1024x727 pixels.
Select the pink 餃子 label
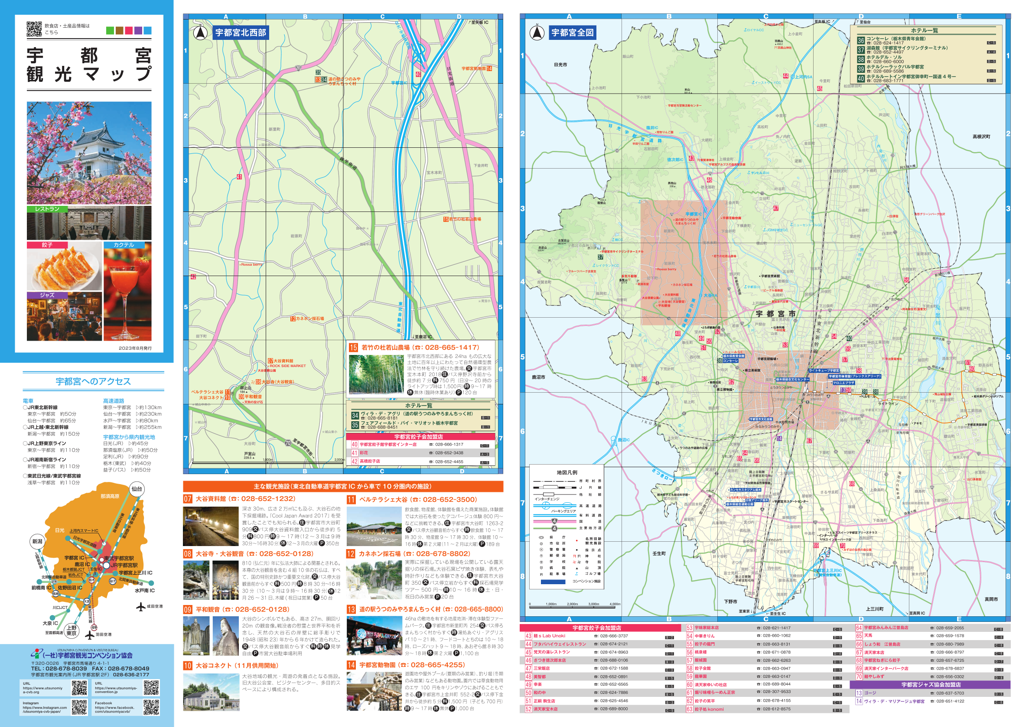(x=46, y=245)
